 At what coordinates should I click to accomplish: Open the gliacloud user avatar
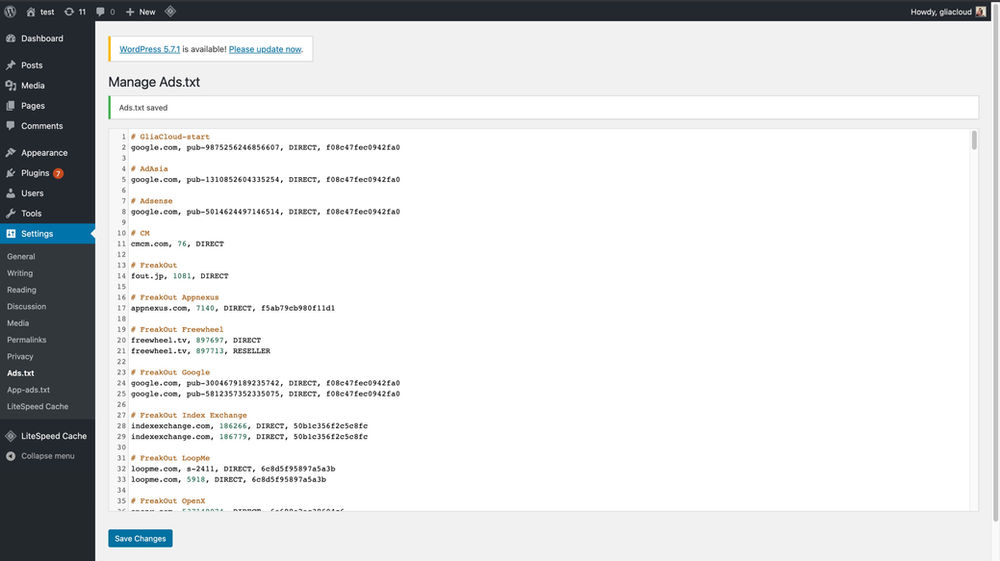pyautogui.click(x=980, y=11)
